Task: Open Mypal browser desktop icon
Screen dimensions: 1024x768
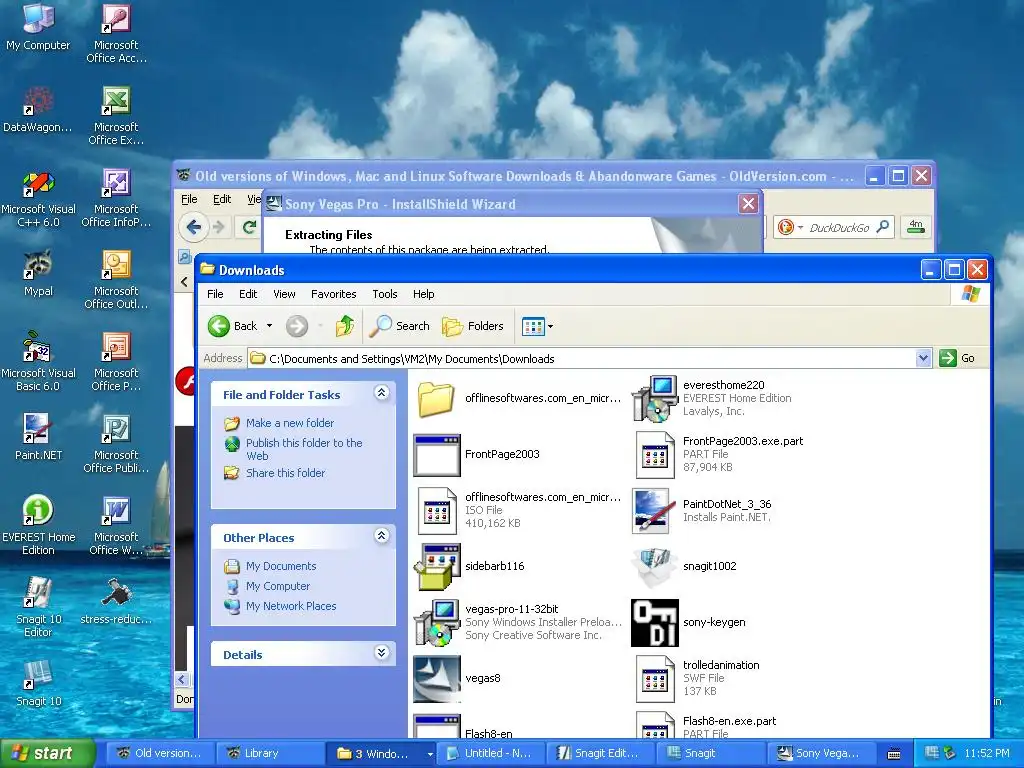Action: click(x=38, y=272)
